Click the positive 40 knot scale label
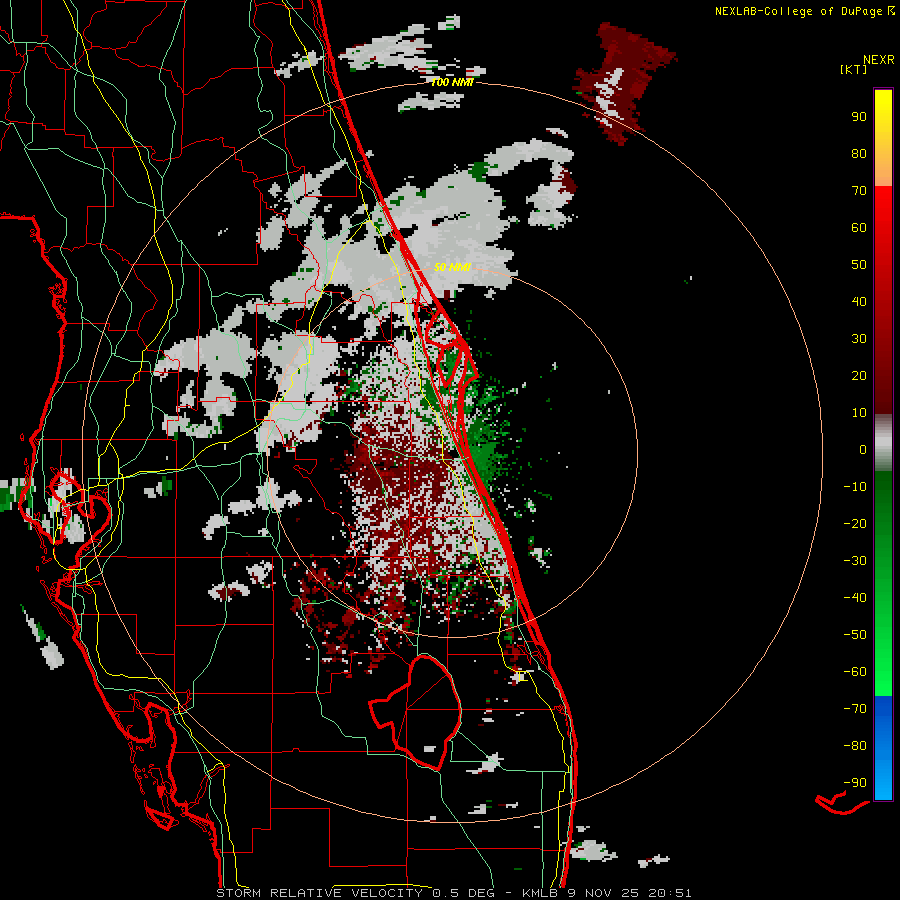This screenshot has width=900, height=900. [859, 301]
